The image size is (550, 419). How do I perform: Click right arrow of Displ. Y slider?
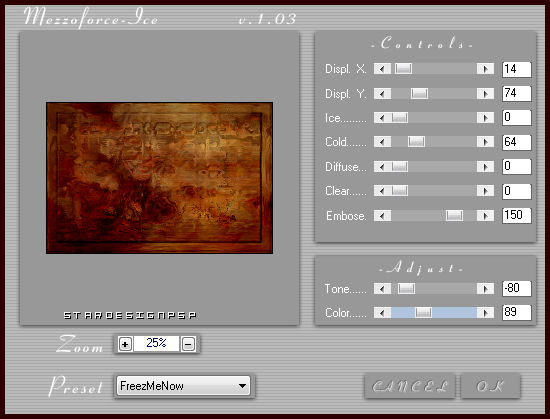[485, 94]
